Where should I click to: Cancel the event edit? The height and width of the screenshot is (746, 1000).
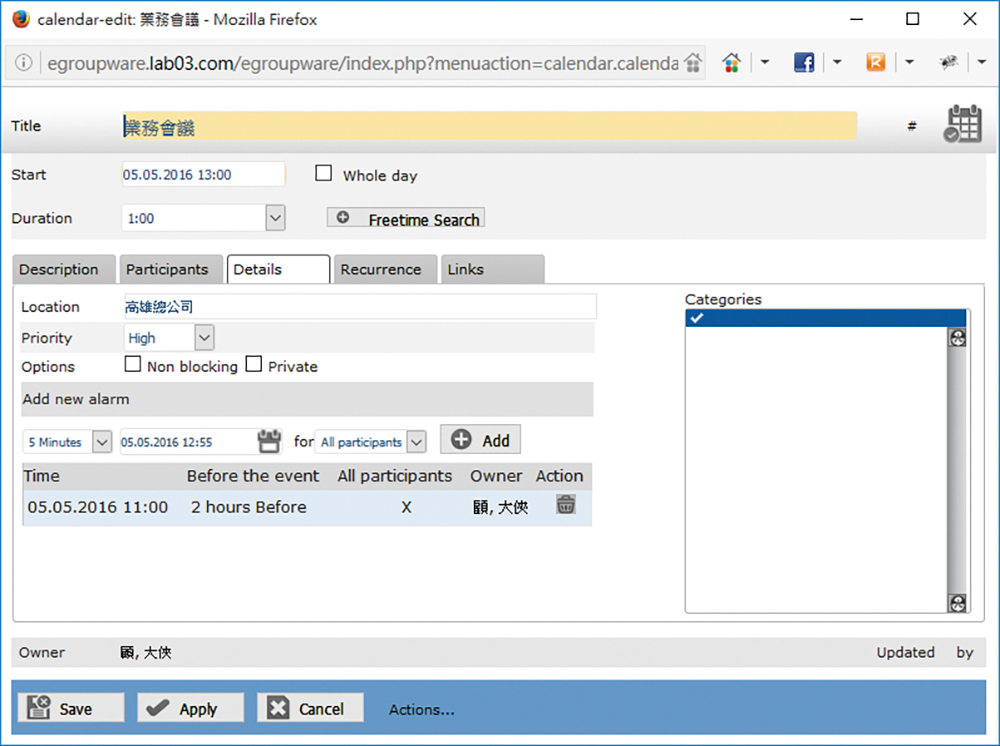311,708
